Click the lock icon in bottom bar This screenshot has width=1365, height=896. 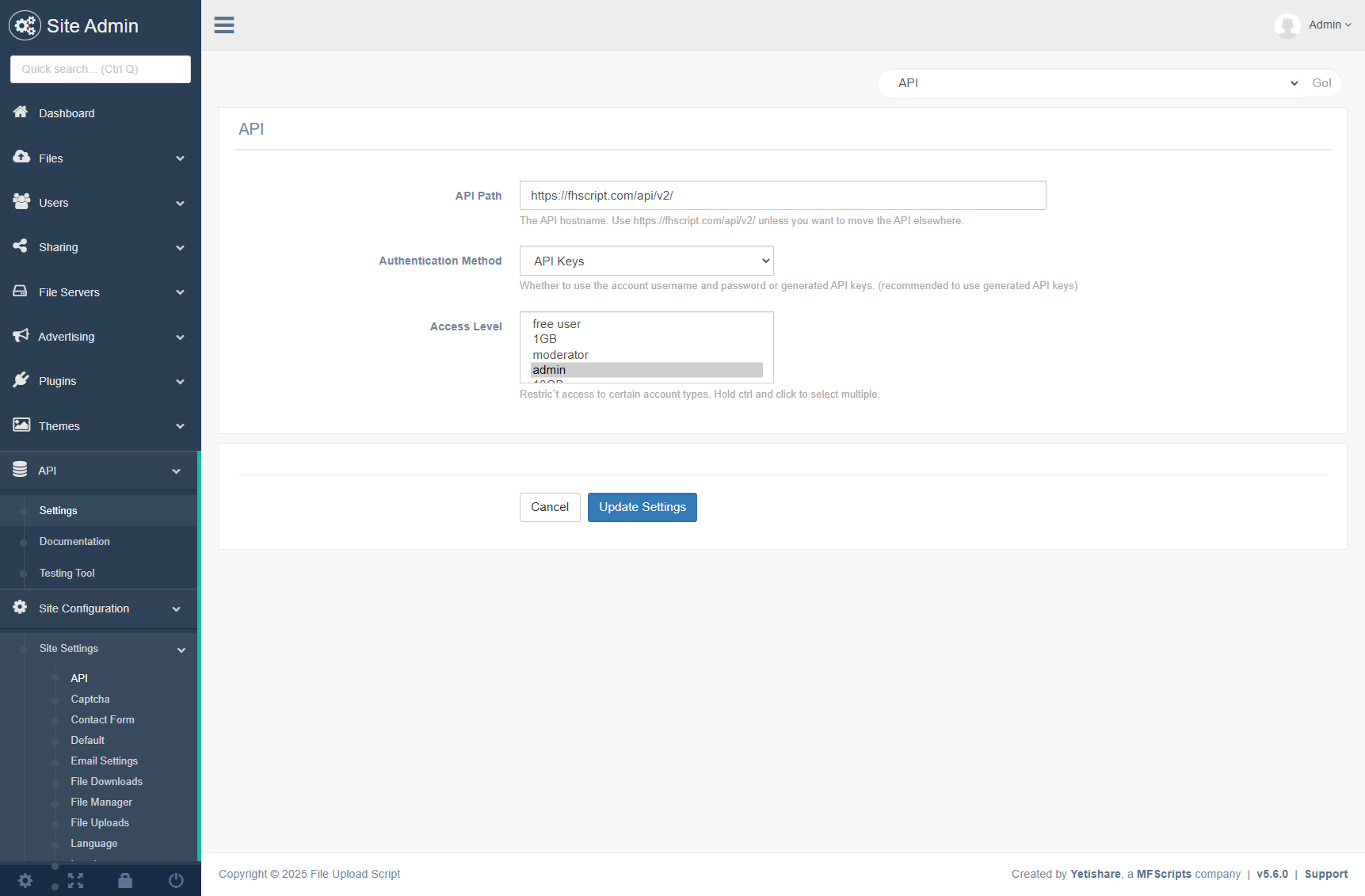pos(125,880)
